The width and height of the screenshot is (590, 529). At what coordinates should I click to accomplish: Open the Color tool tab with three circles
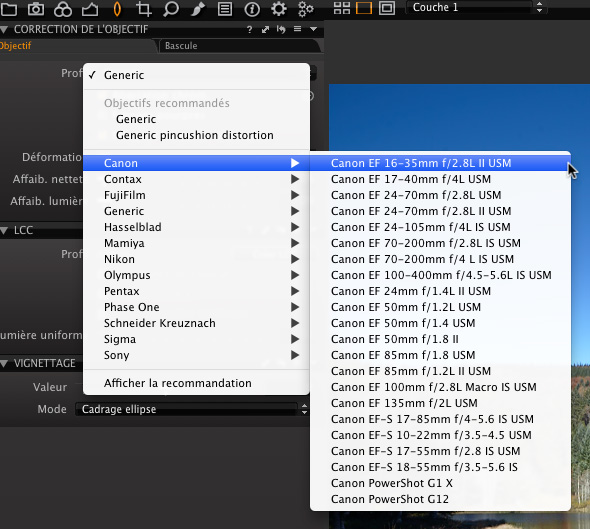(x=63, y=9)
